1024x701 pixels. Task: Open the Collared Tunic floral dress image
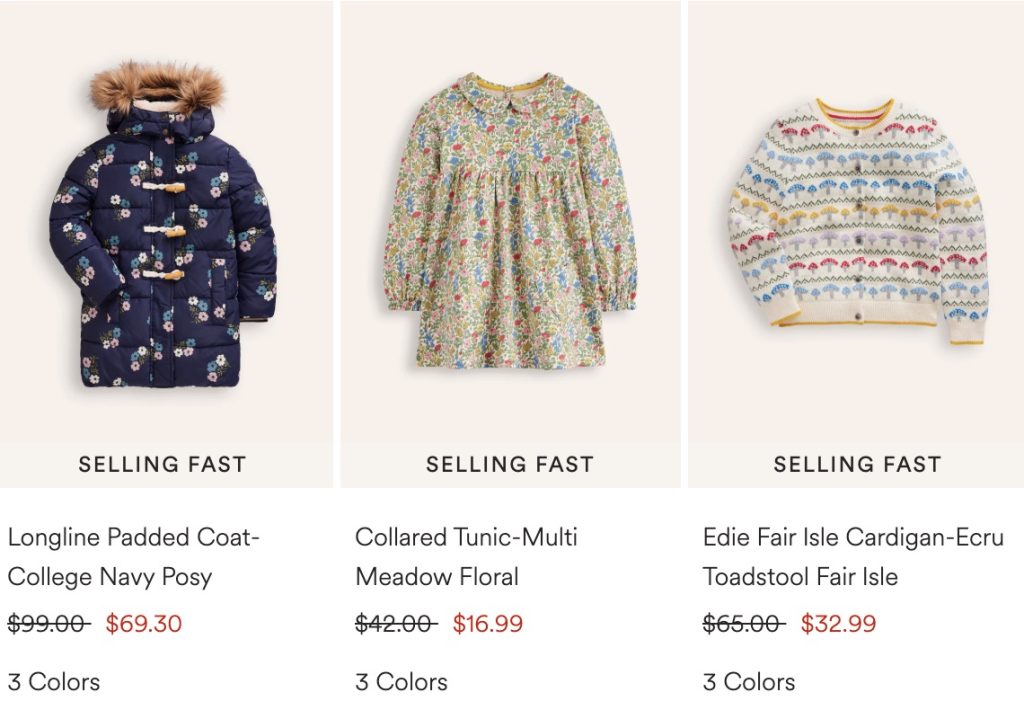510,225
